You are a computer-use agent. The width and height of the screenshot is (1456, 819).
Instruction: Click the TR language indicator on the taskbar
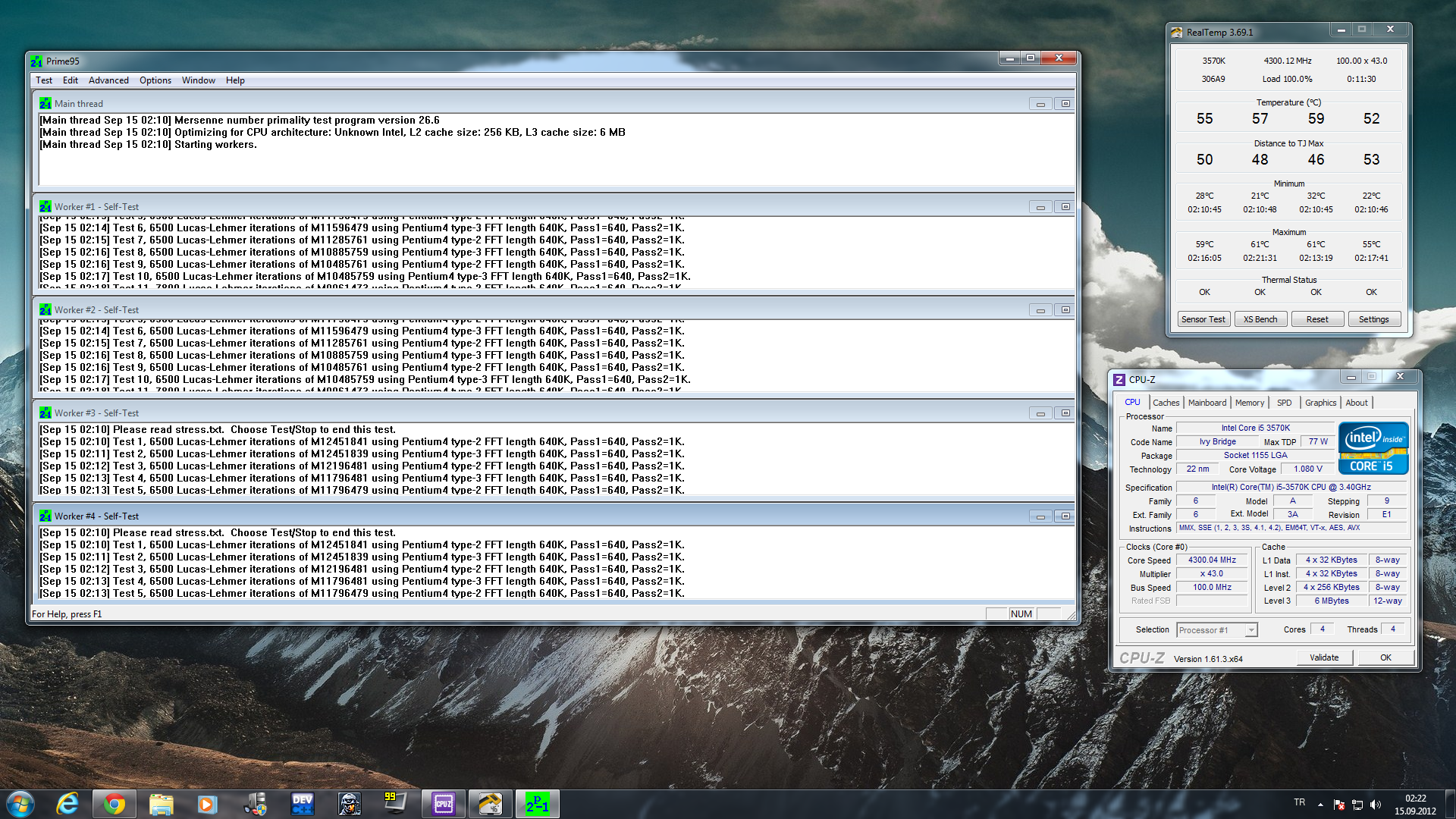click(1300, 802)
